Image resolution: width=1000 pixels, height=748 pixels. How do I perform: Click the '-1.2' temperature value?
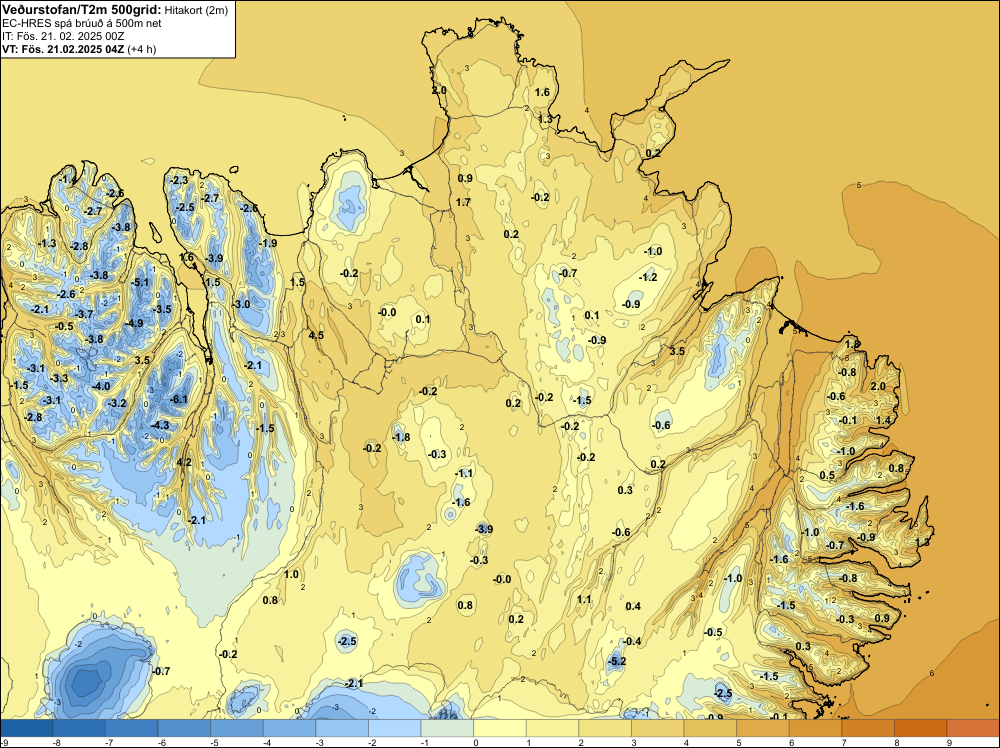[648, 277]
